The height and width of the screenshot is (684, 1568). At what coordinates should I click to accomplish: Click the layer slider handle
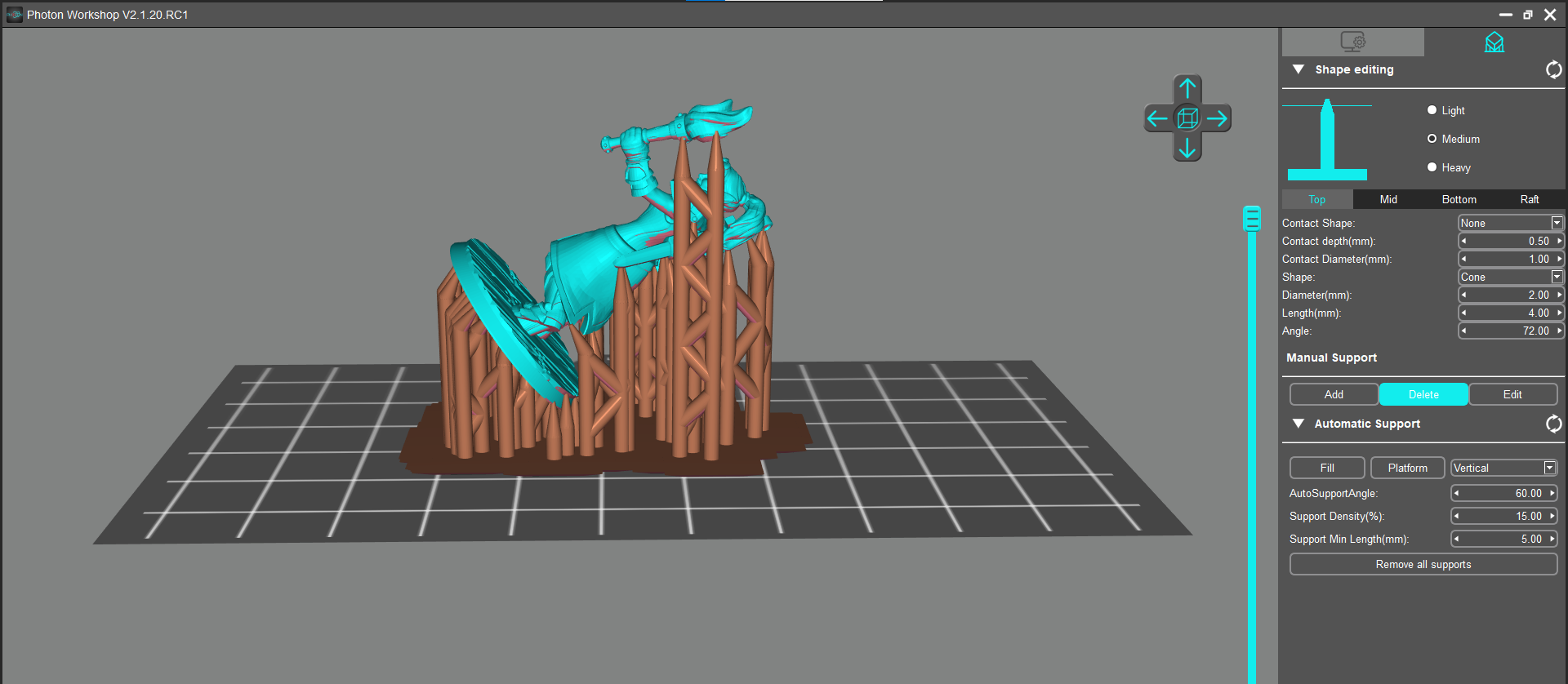click(x=1252, y=218)
